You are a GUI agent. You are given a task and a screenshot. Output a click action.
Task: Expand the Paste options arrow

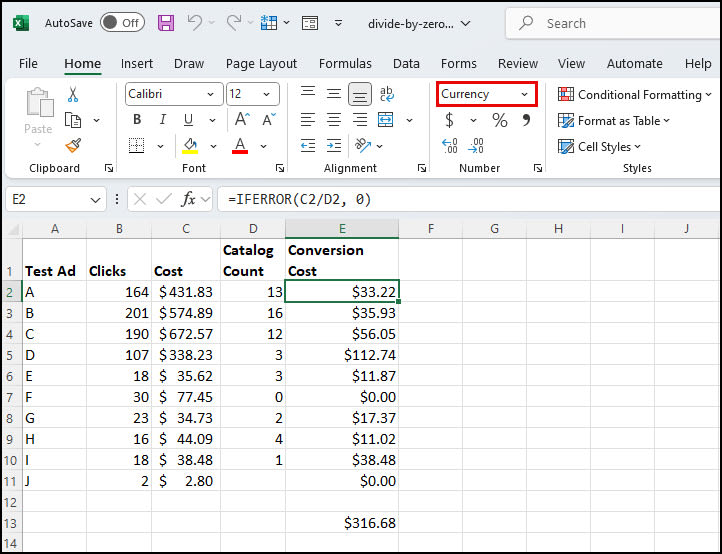38,145
